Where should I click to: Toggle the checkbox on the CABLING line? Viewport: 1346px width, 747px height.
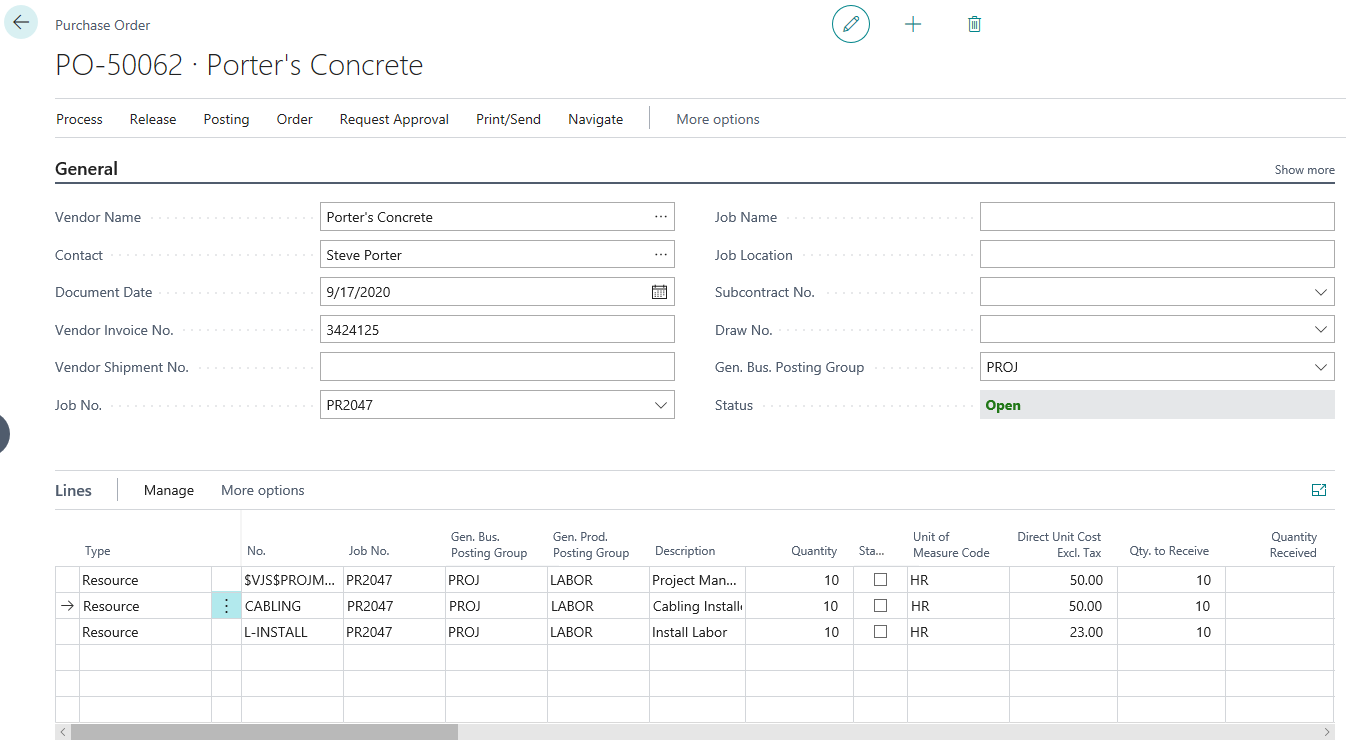click(x=880, y=606)
